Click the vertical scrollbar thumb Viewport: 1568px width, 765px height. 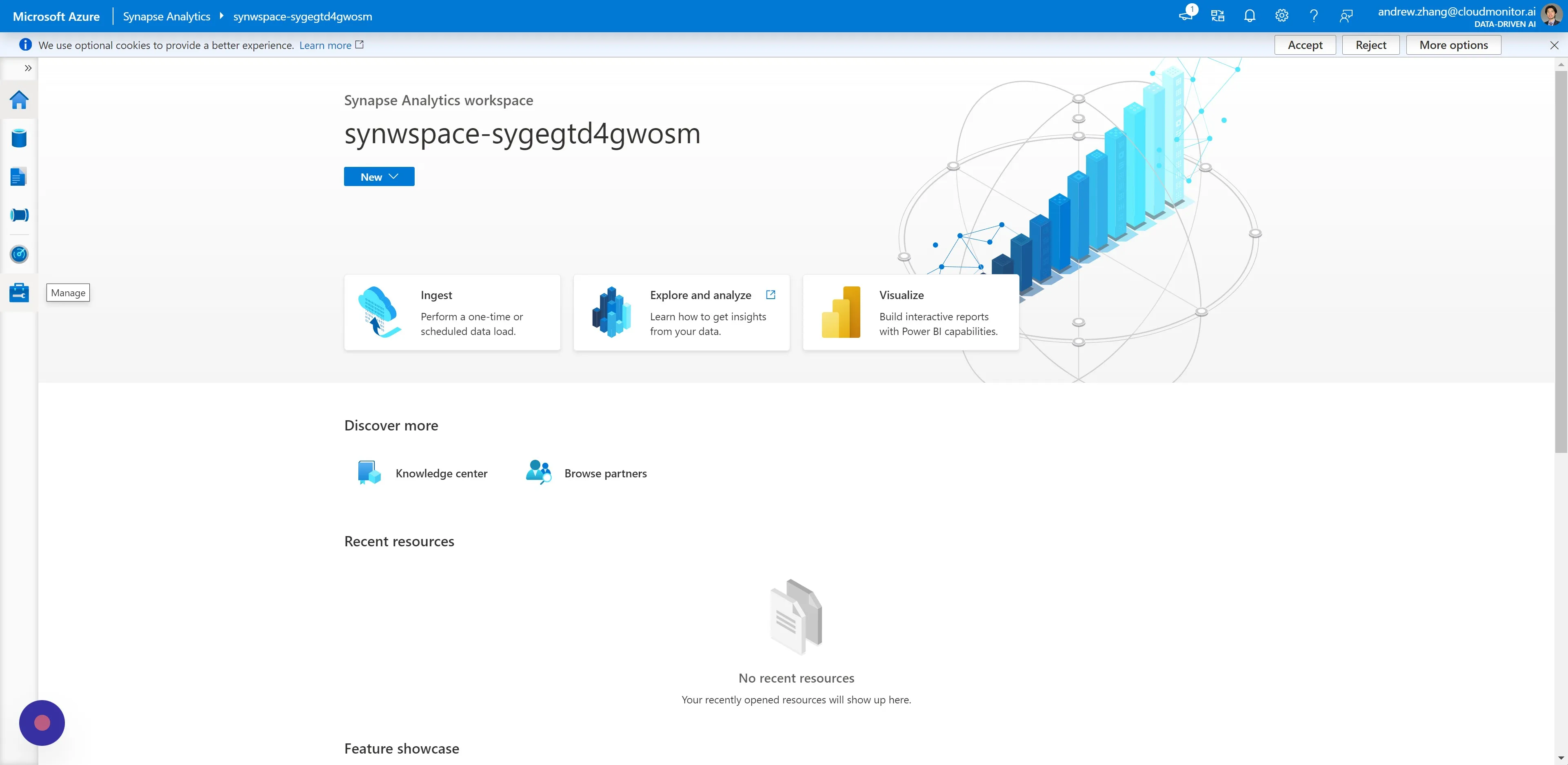coord(1561,262)
